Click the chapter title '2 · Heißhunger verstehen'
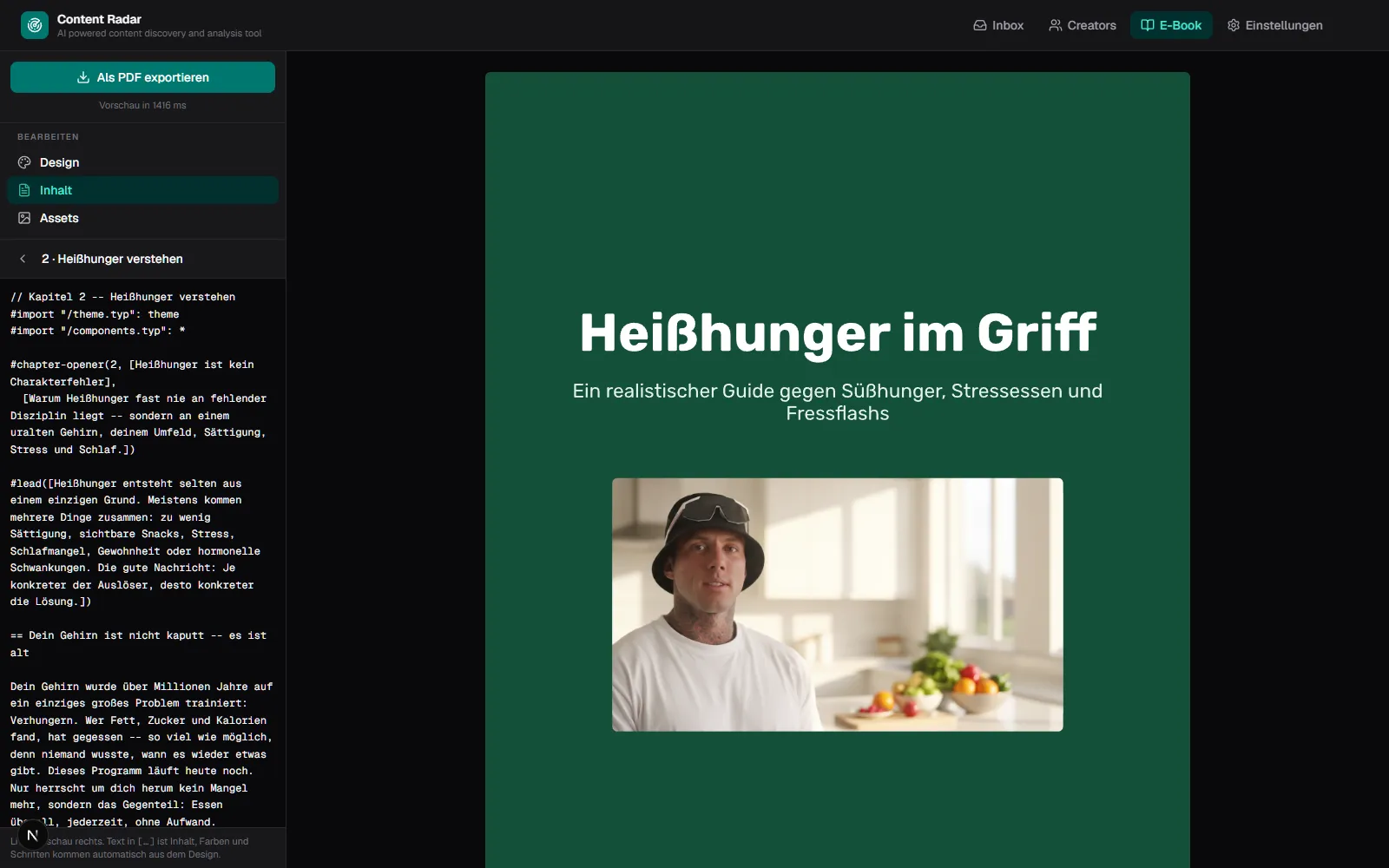Screen dimensions: 1389x868 (112, 259)
